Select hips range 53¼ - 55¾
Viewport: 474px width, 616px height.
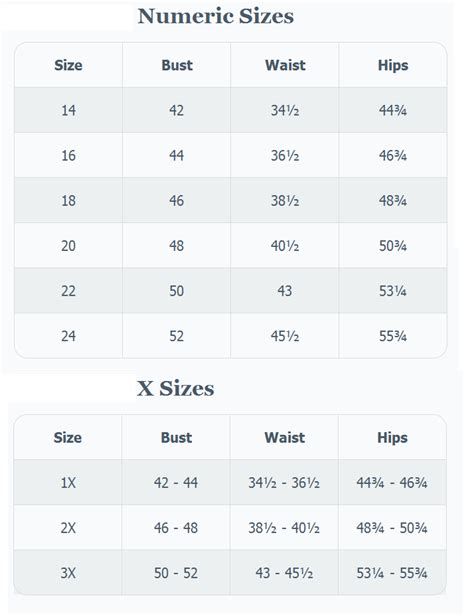[x=392, y=573]
